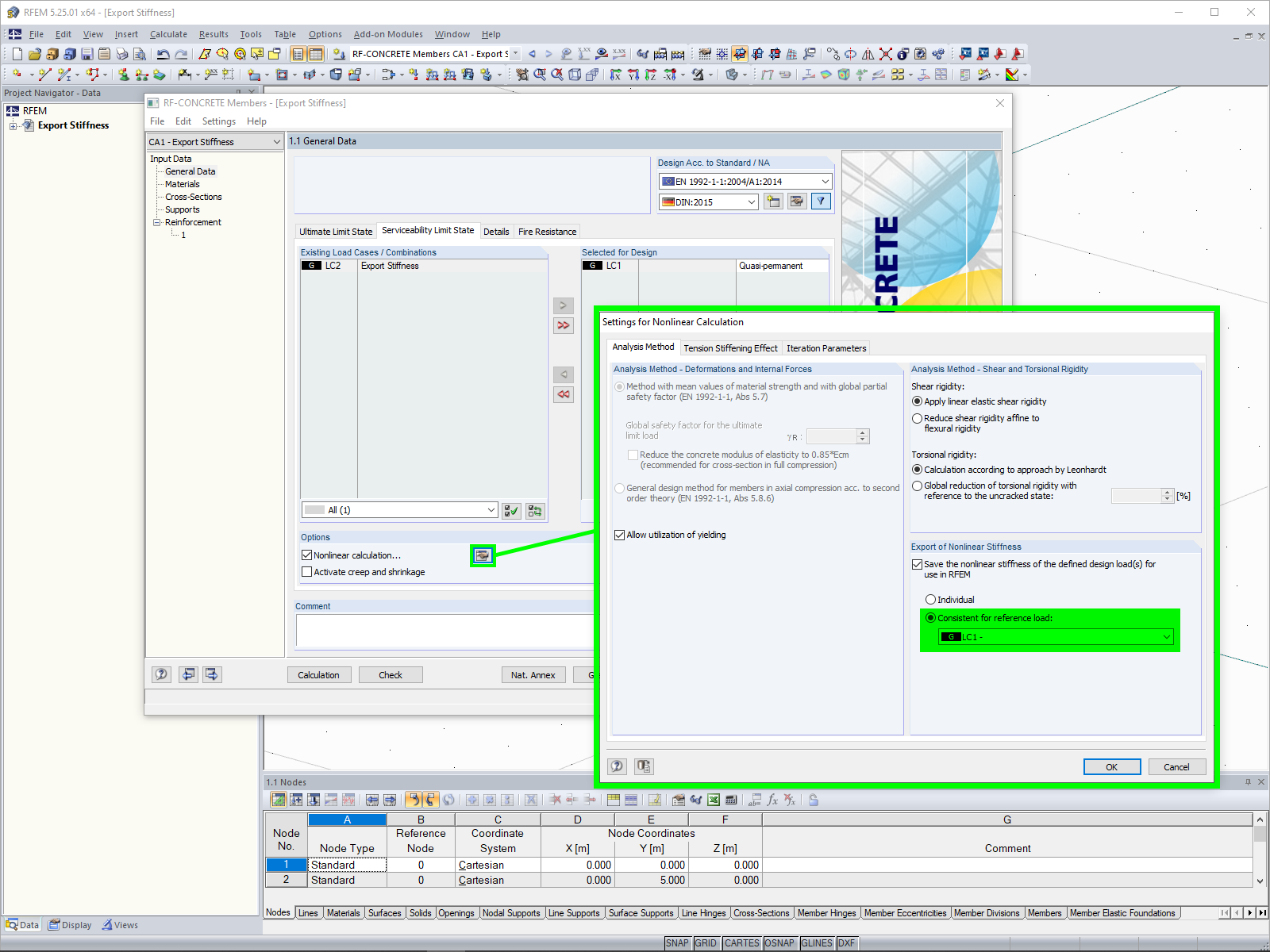The height and width of the screenshot is (952, 1270).
Task: Go to next module case with right arrow
Action: pyautogui.click(x=548, y=54)
